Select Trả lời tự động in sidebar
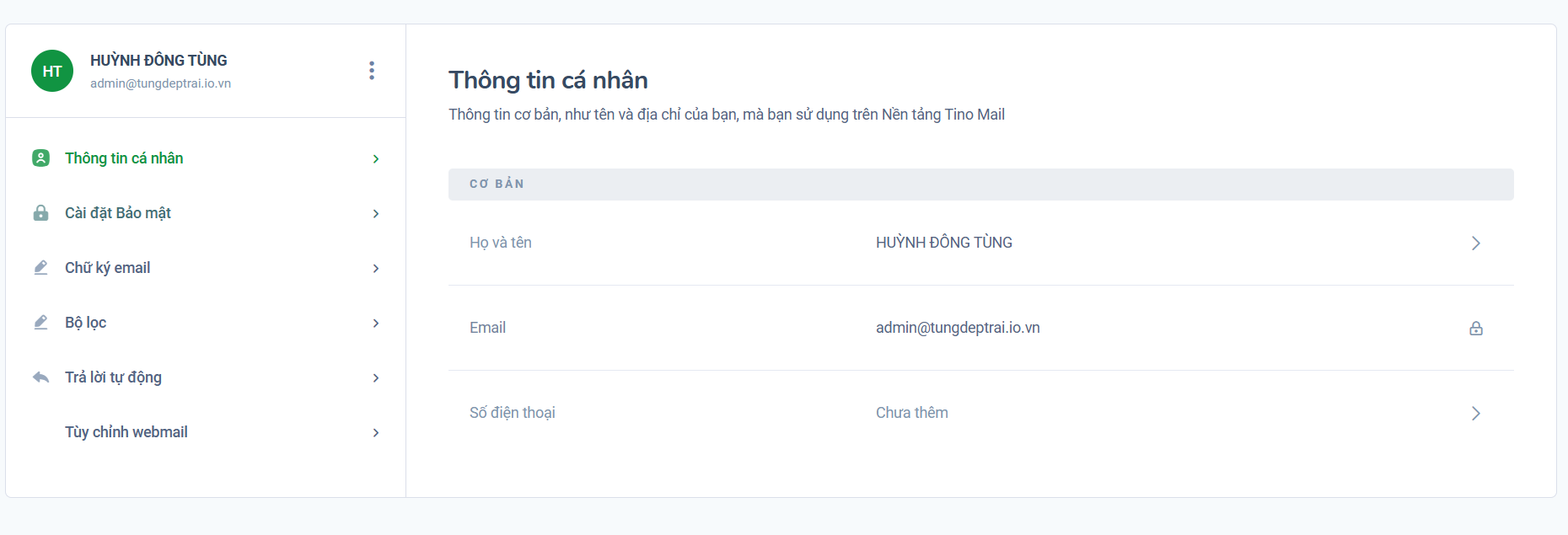Image resolution: width=1568 pixels, height=535 pixels. (114, 377)
